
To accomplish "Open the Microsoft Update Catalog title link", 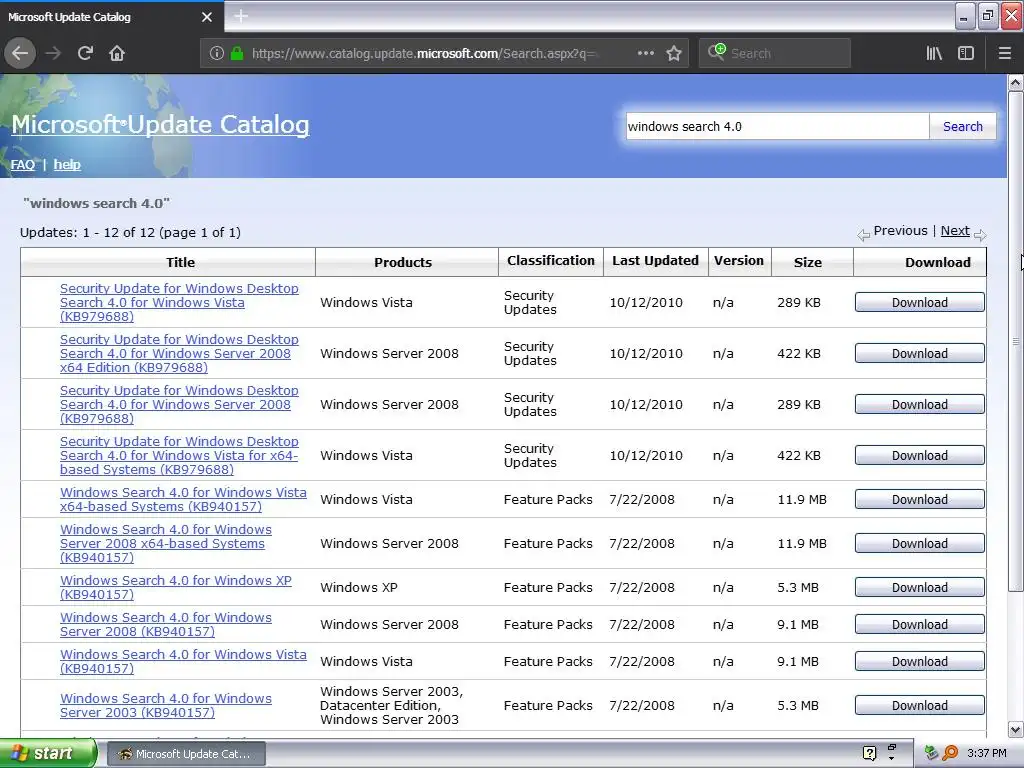I will coord(160,124).
